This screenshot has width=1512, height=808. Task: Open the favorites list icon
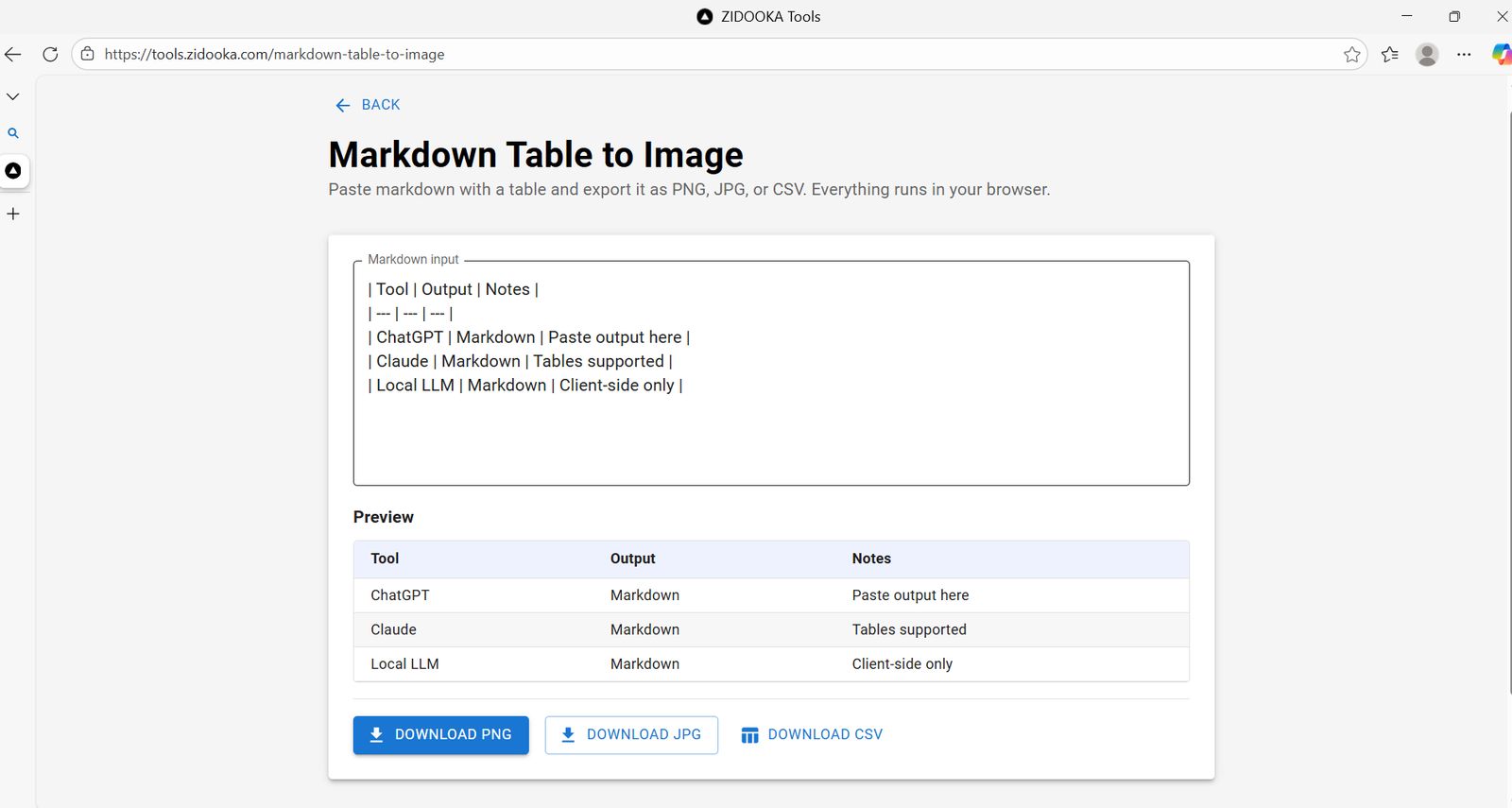[1389, 55]
